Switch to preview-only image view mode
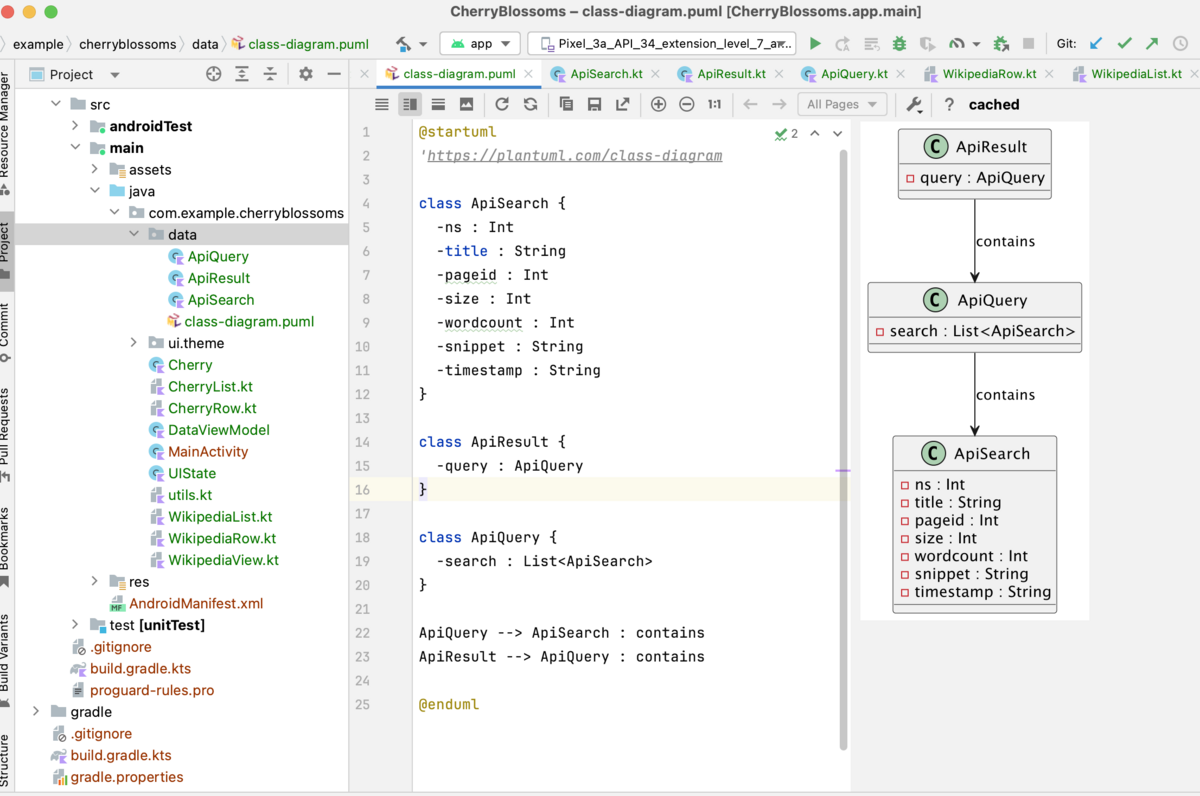The width and height of the screenshot is (1200, 796). tap(466, 104)
